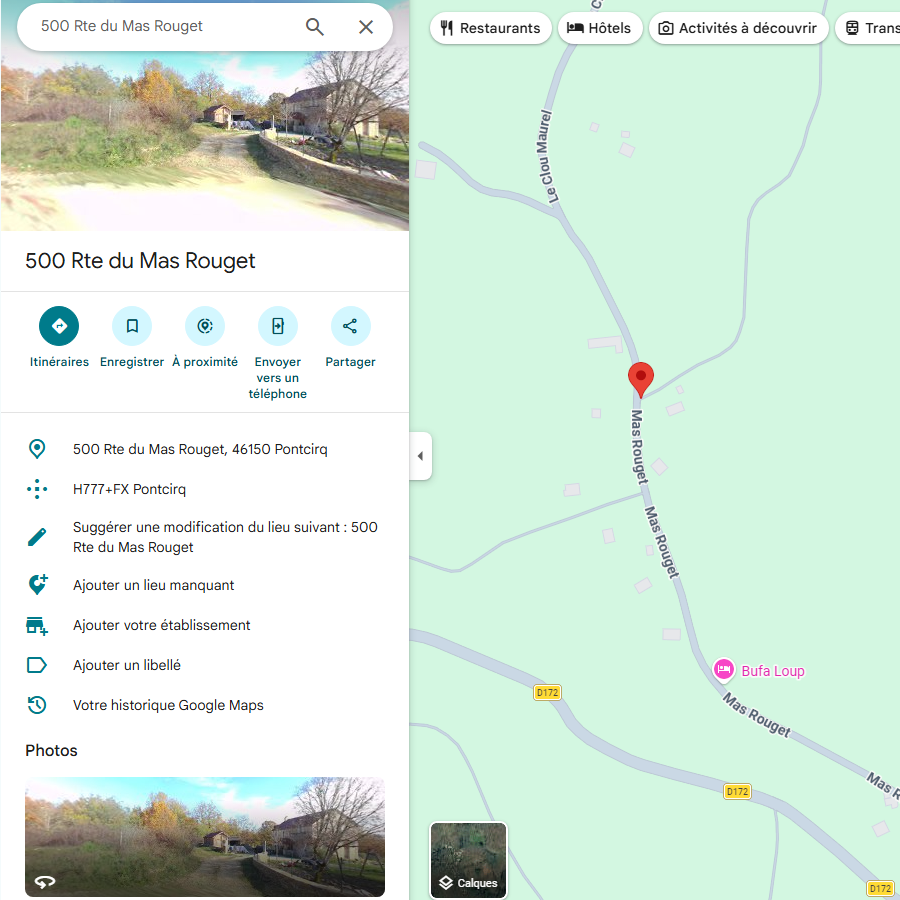Click the D172 road badge next to the Calques switcher
The width and height of the screenshot is (900, 900).
[x=547, y=692]
